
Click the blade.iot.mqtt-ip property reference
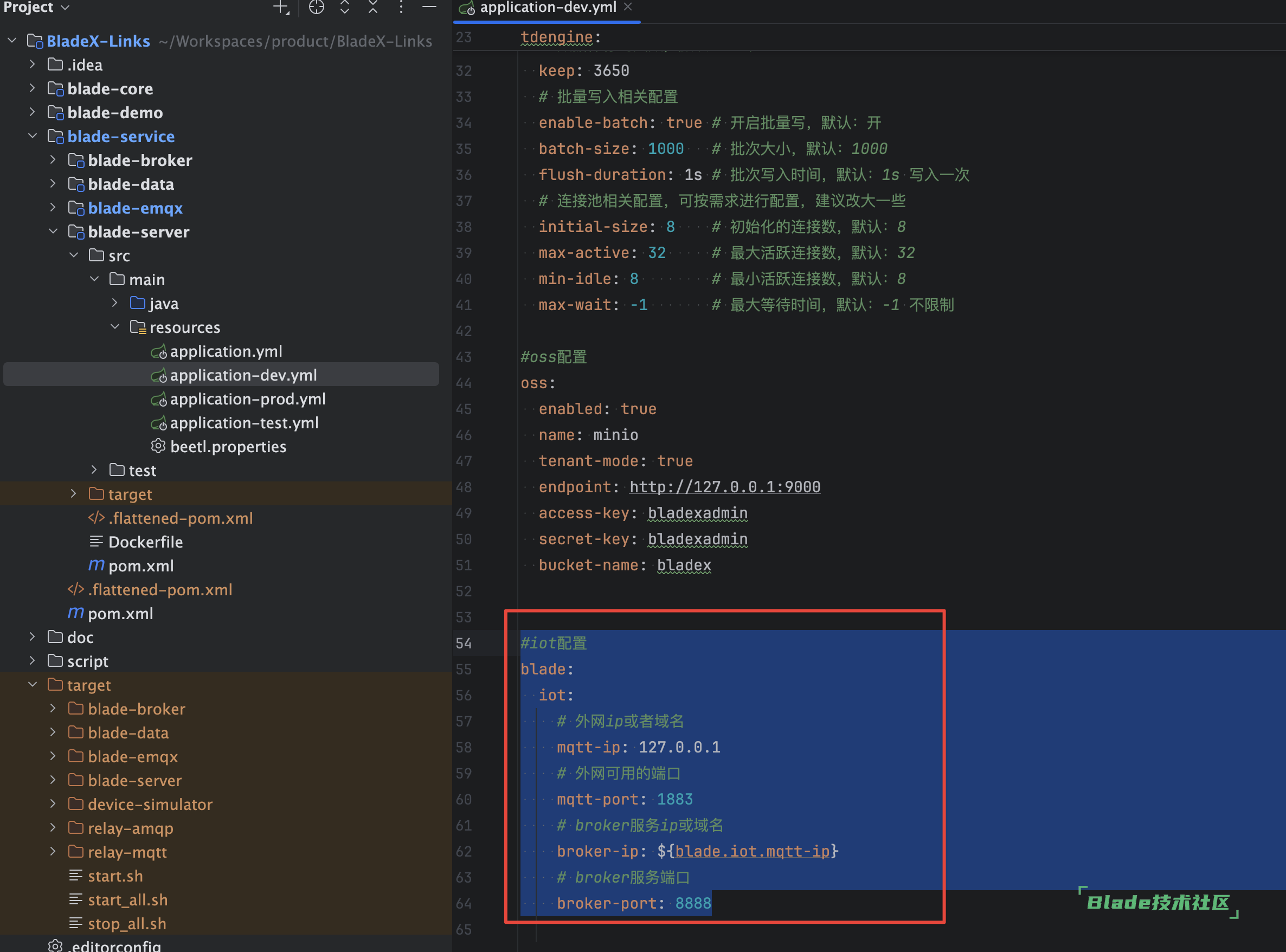pyautogui.click(x=753, y=851)
